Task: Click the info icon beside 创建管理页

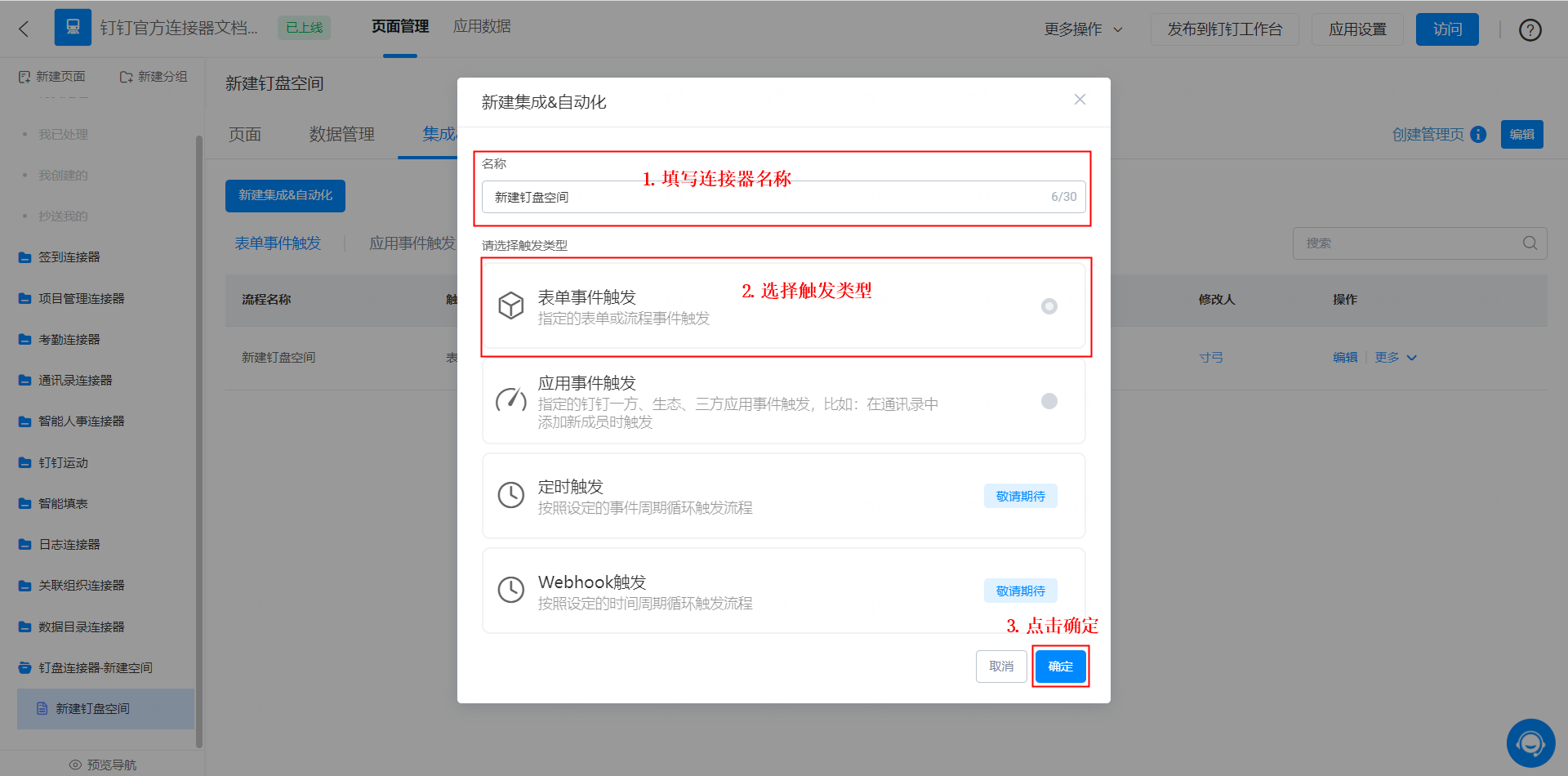Action: click(1478, 135)
